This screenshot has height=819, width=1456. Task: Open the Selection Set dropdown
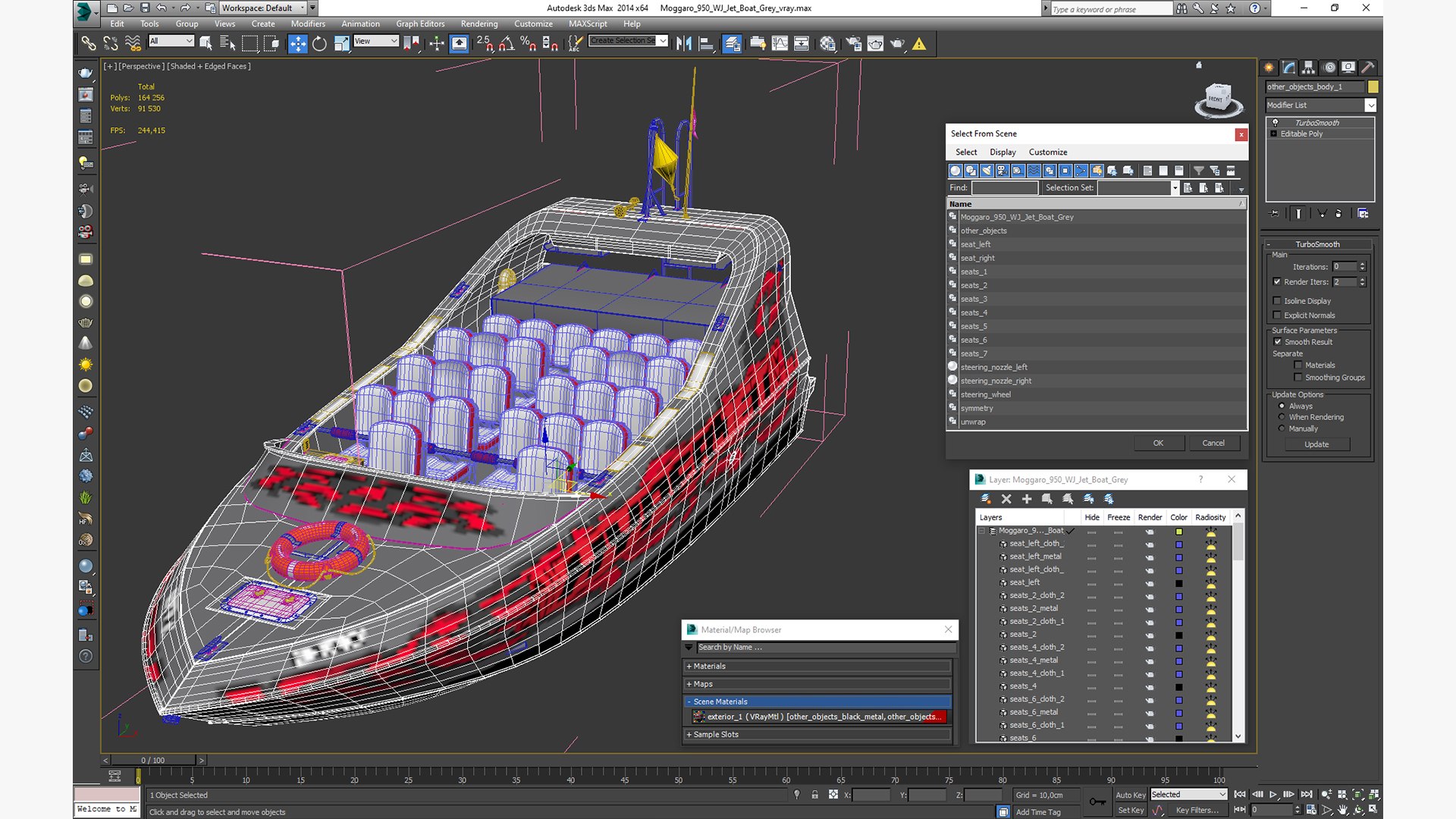click(1137, 188)
